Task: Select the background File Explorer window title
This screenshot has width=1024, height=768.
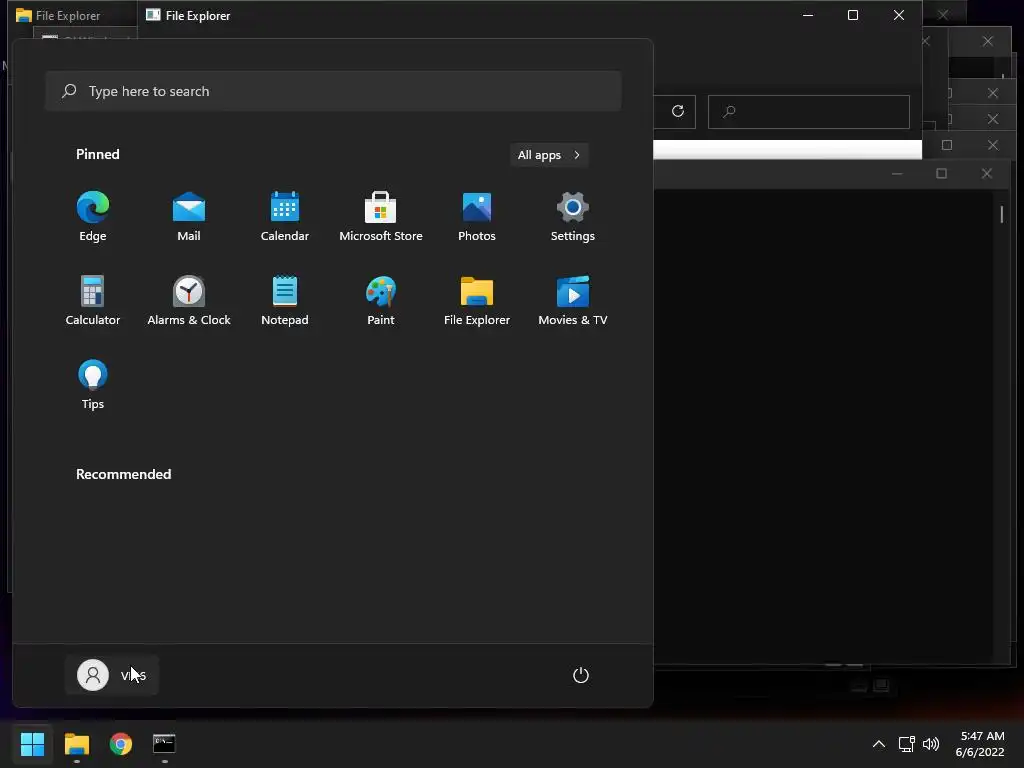Action: [x=68, y=16]
